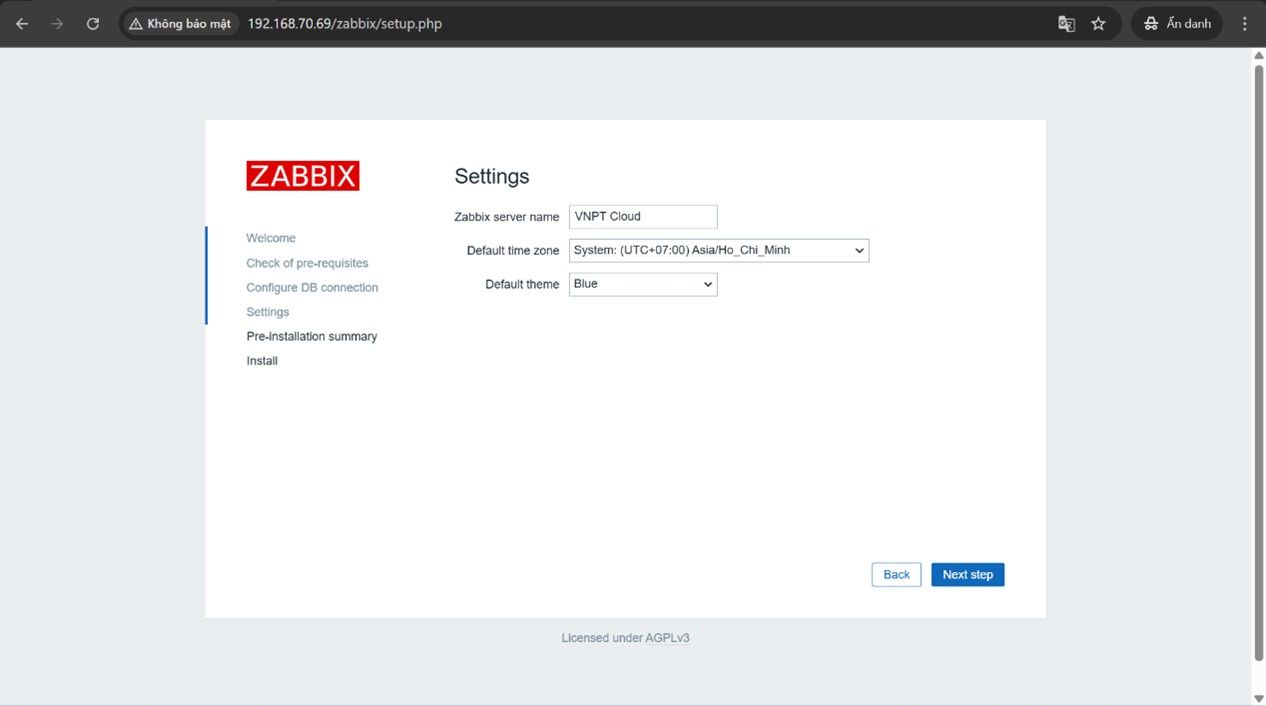Click the Next step button
This screenshot has width=1266, height=706.
coord(967,574)
